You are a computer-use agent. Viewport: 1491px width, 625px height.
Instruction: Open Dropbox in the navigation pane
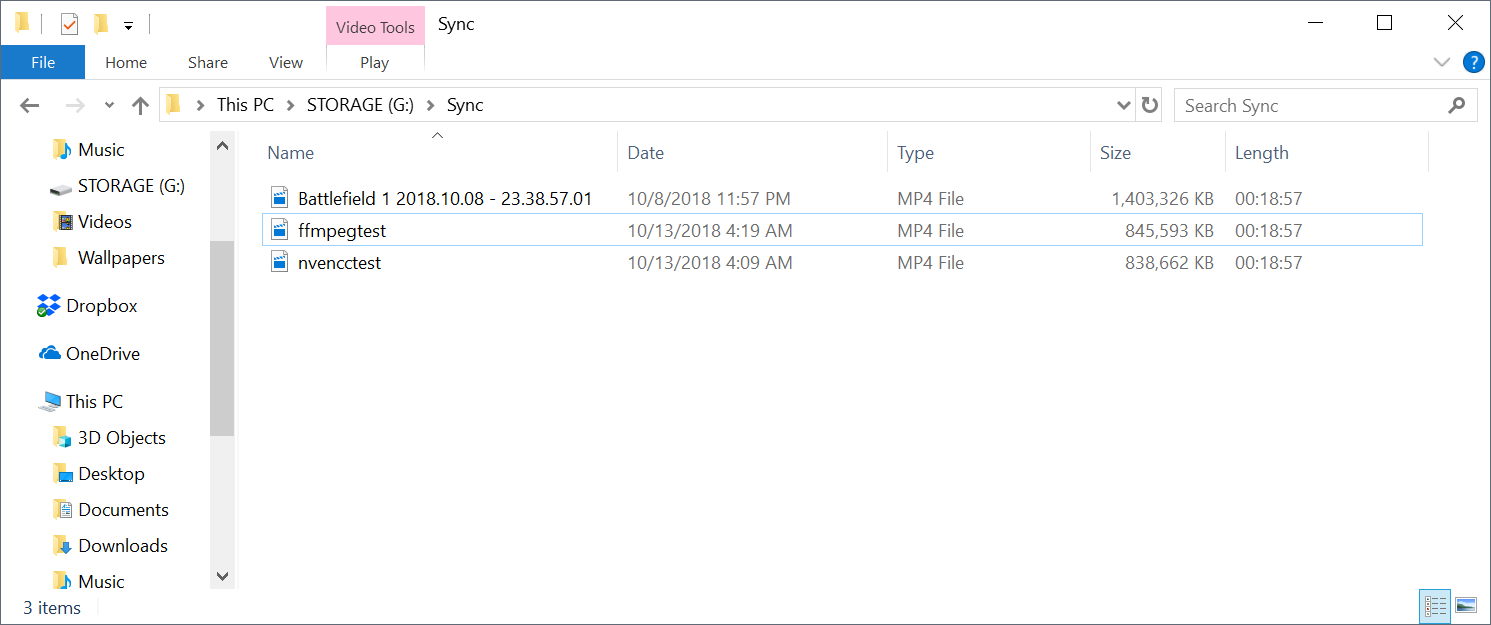tap(101, 306)
